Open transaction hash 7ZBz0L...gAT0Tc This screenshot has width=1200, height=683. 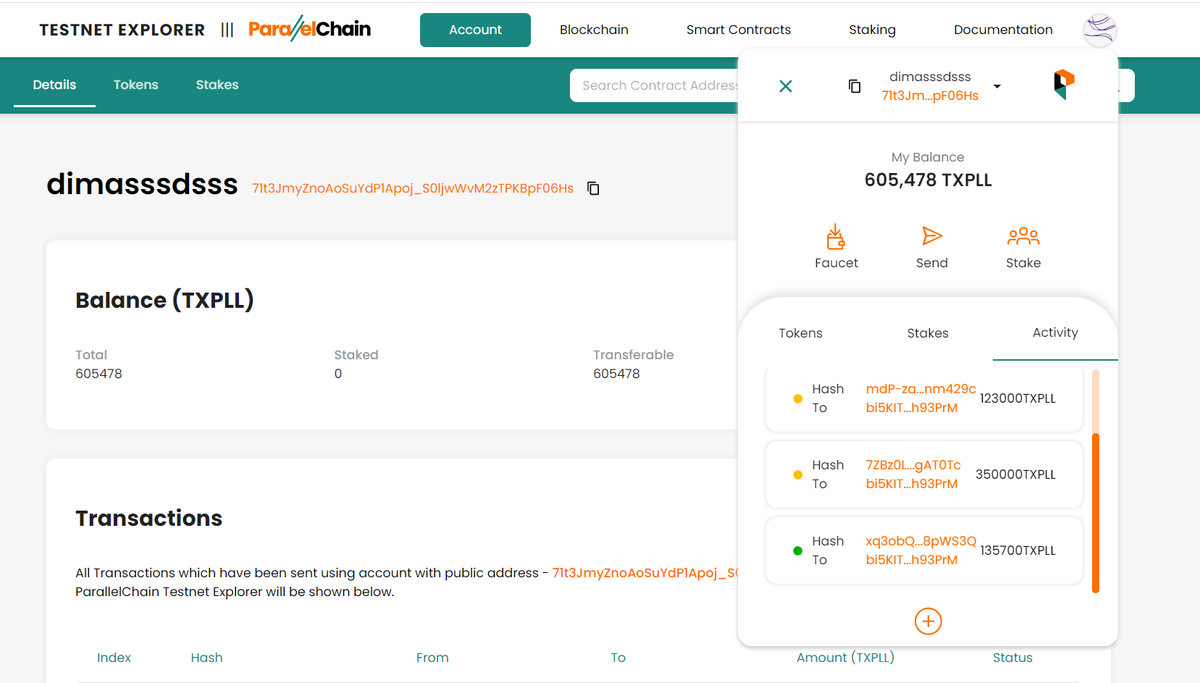[x=913, y=465]
